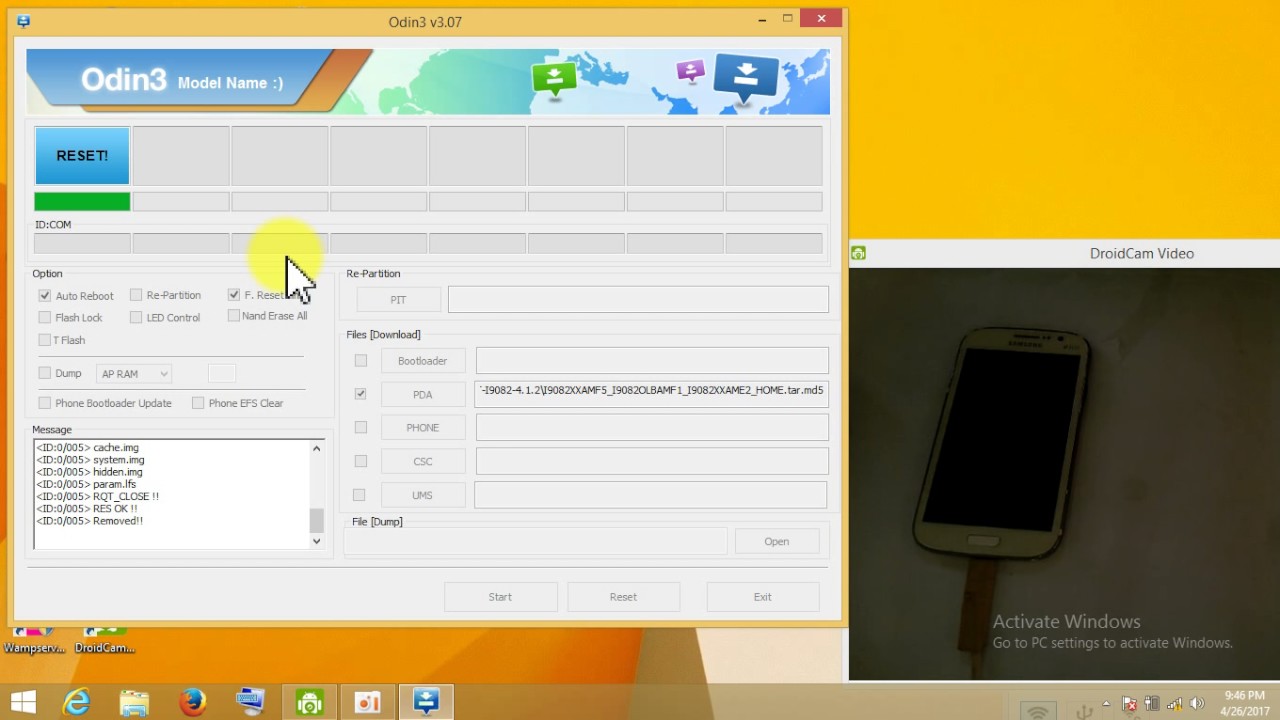This screenshot has height=720, width=1280.
Task: Click the PIT button
Action: [398, 300]
